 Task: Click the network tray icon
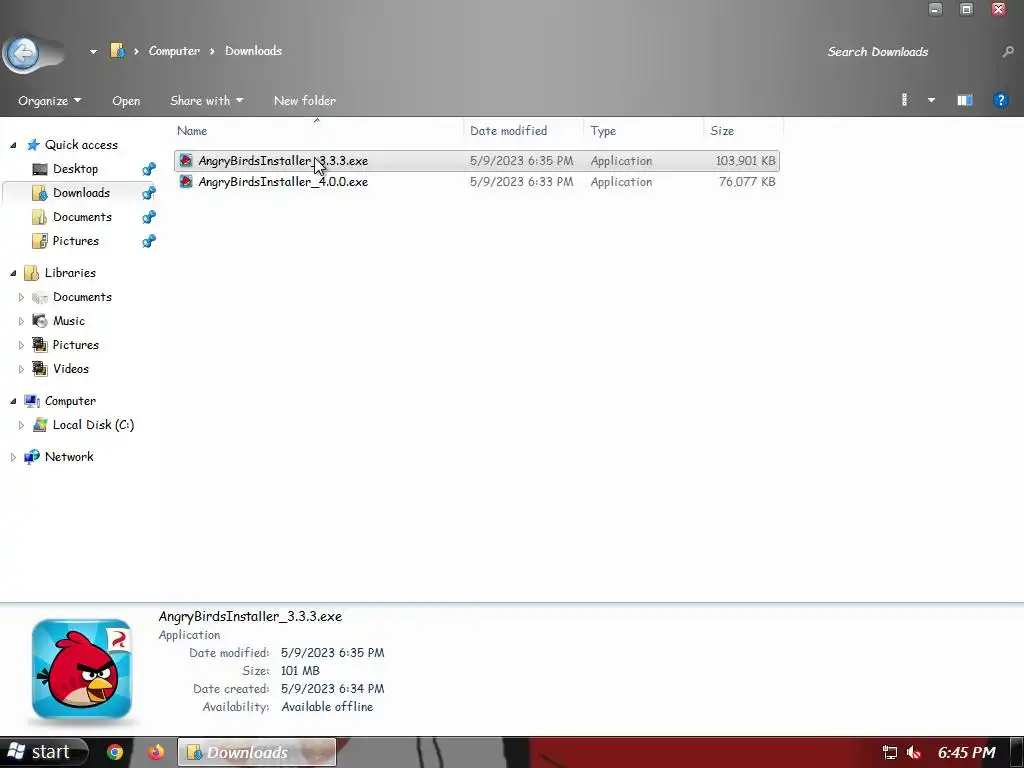tap(889, 753)
